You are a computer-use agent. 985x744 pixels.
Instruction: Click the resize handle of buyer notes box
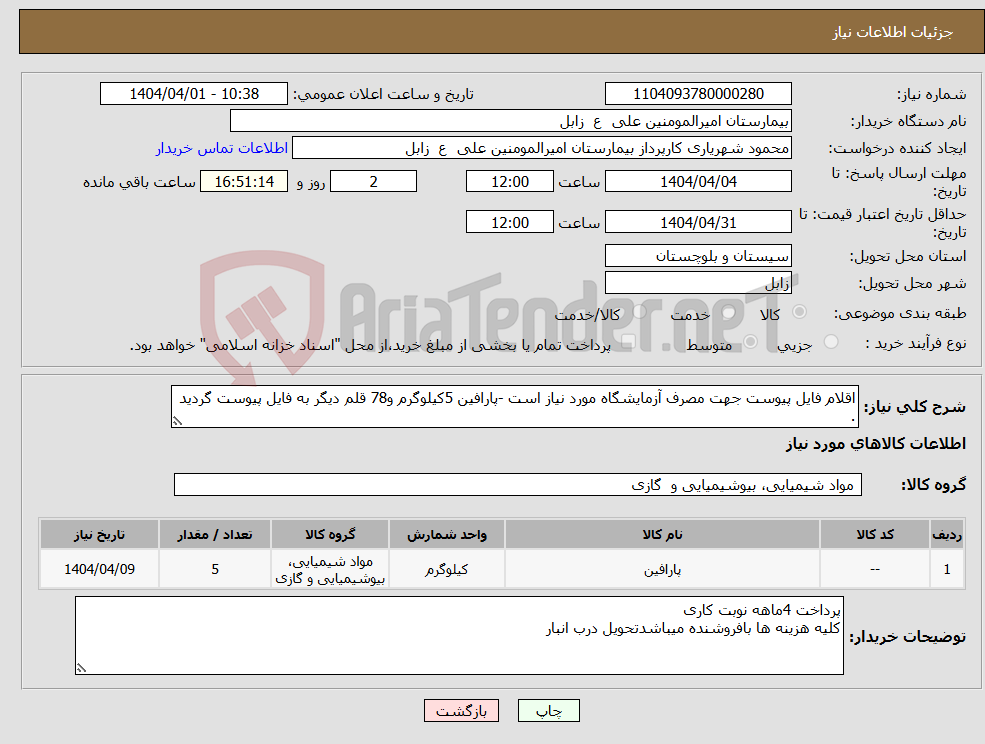[81, 669]
